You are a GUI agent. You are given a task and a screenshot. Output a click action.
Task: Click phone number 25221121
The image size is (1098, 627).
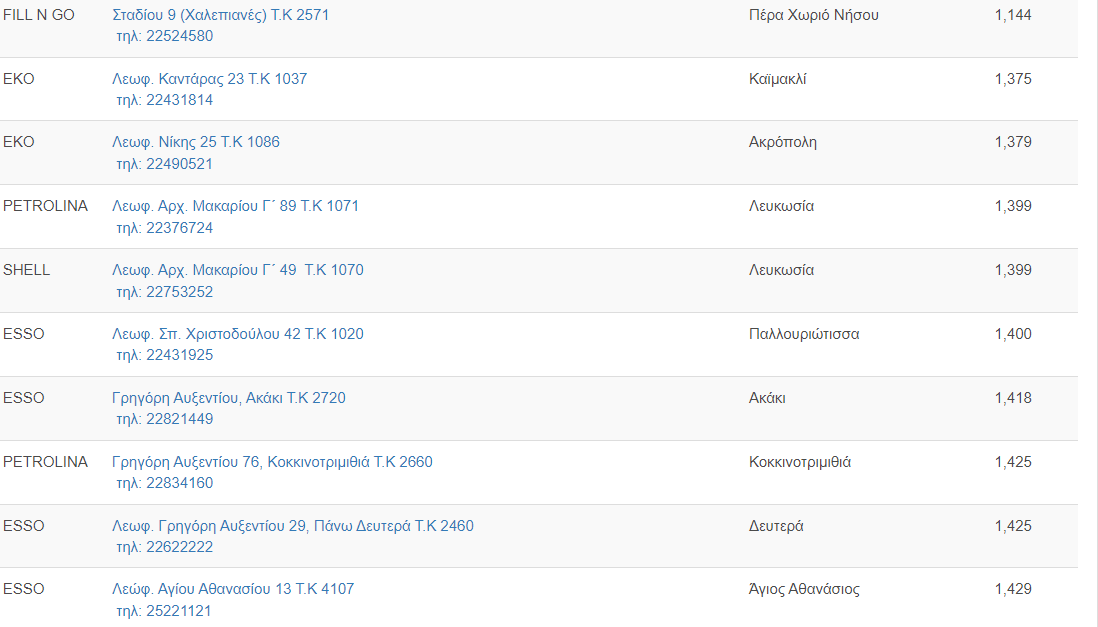pyautogui.click(x=164, y=611)
